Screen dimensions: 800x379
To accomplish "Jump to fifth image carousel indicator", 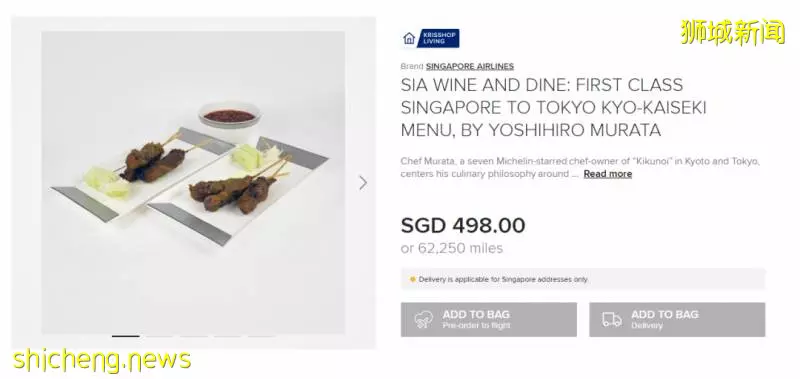I will pos(262,336).
